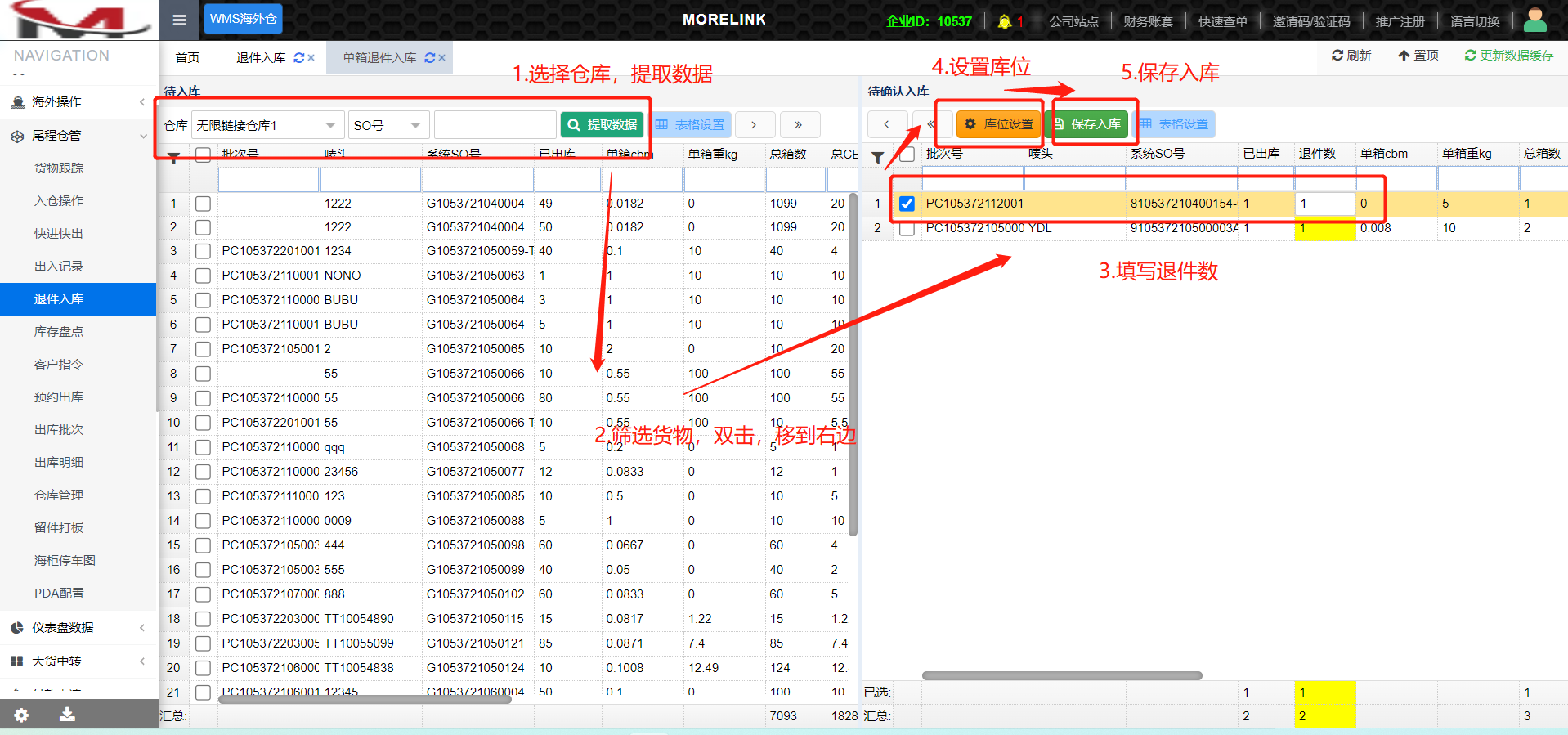The height and width of the screenshot is (735, 1568).
Task: Click the notification bell icon
Action: click(1005, 22)
